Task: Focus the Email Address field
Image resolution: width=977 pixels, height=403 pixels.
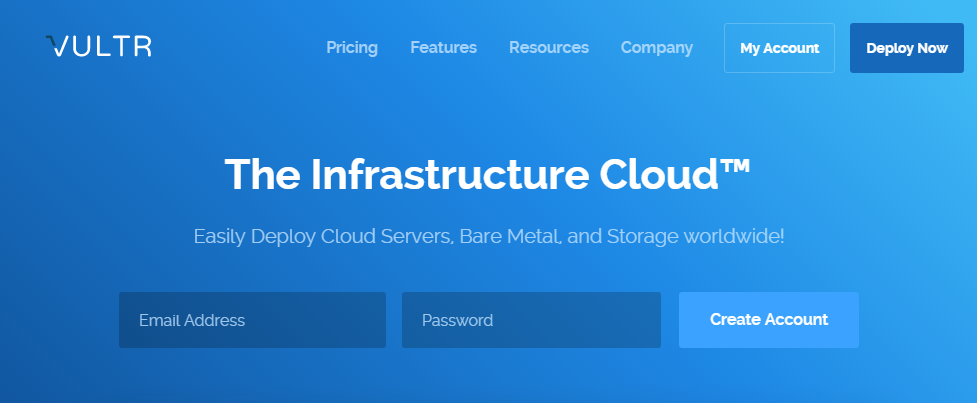Action: pos(252,320)
